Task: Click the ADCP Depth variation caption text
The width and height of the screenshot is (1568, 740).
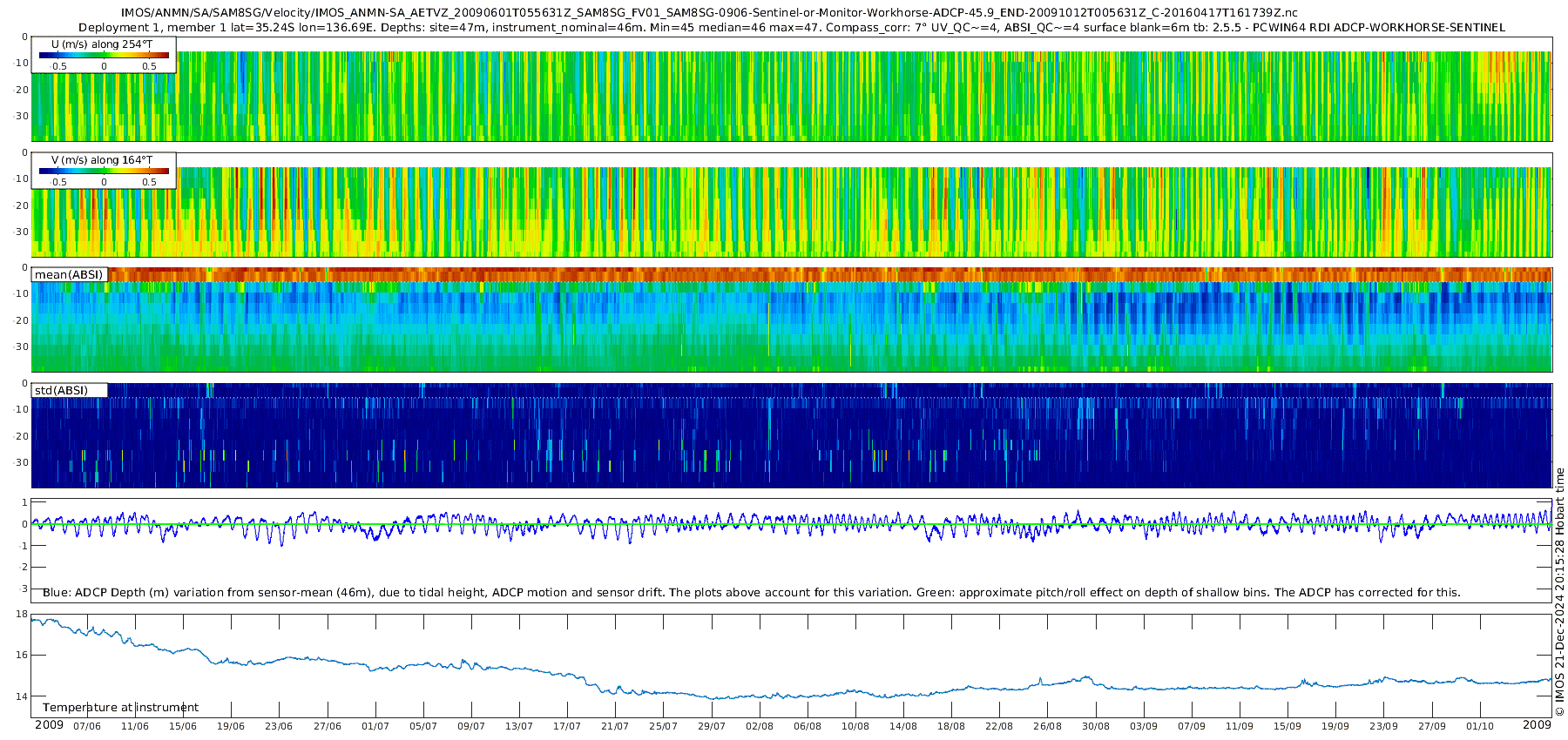Action: click(751, 592)
